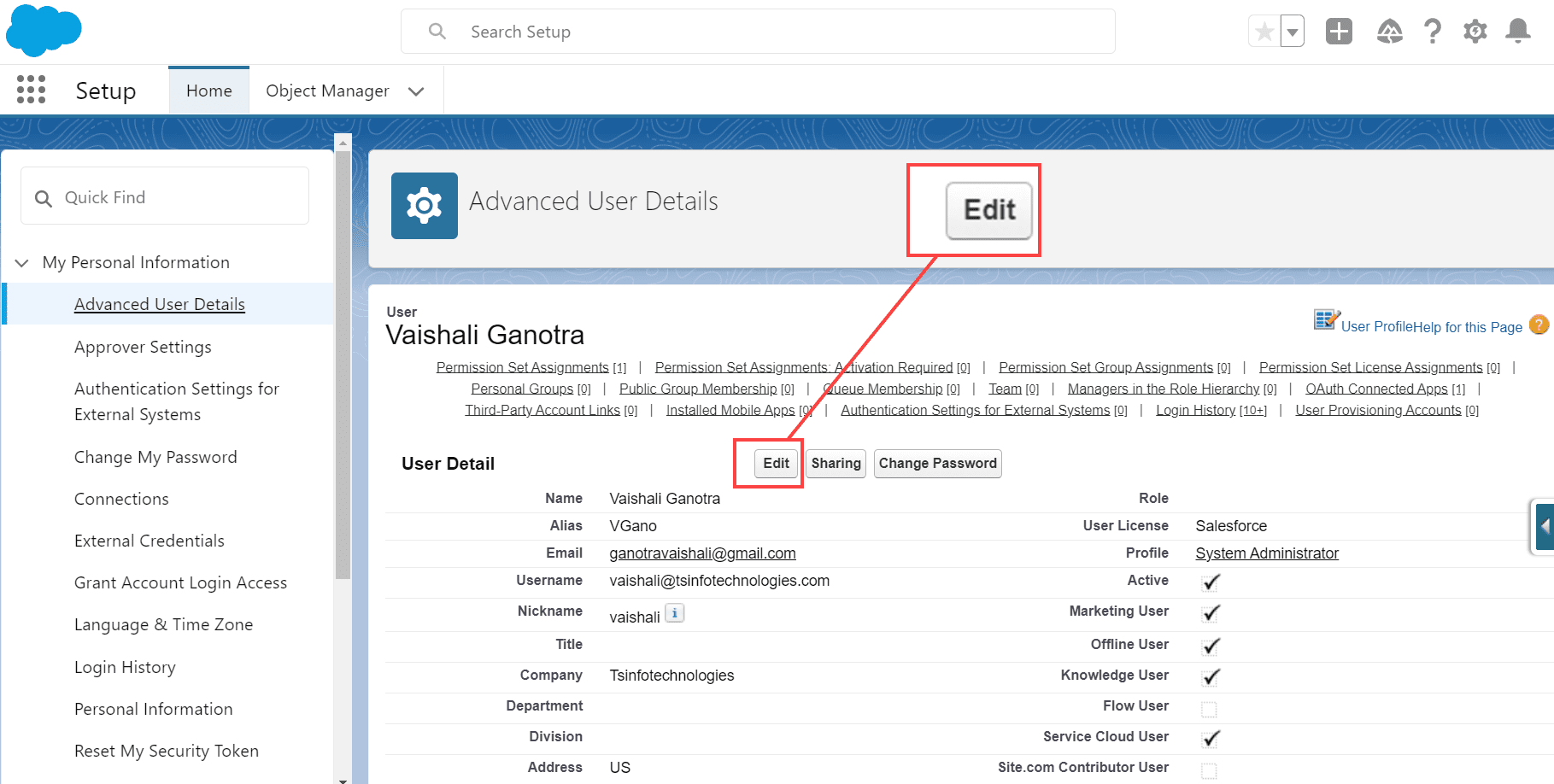Screen dimensions: 1554x784
Task: Open the Setup gear menu
Action: (x=1475, y=32)
